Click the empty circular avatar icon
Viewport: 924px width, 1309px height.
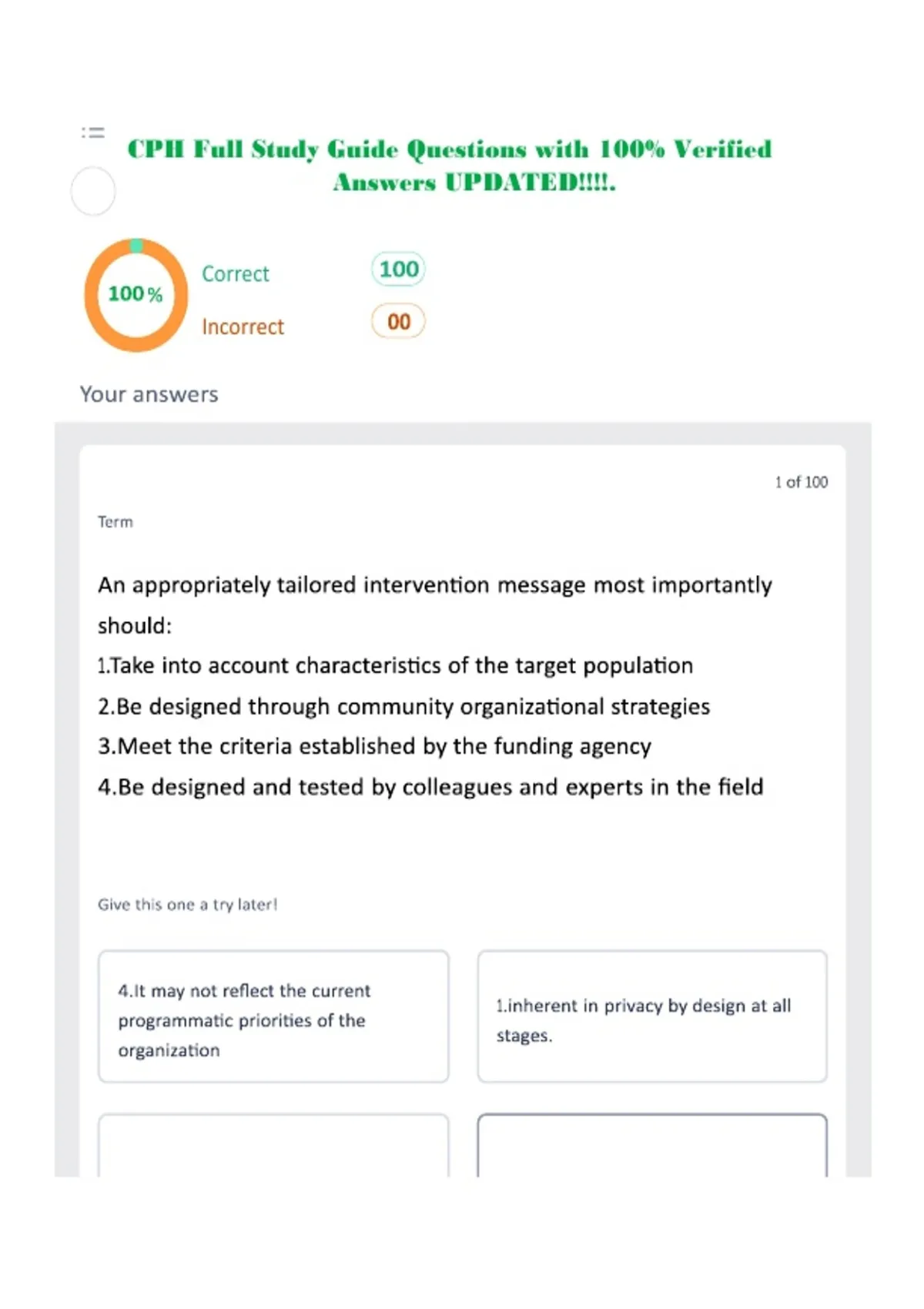point(93,191)
